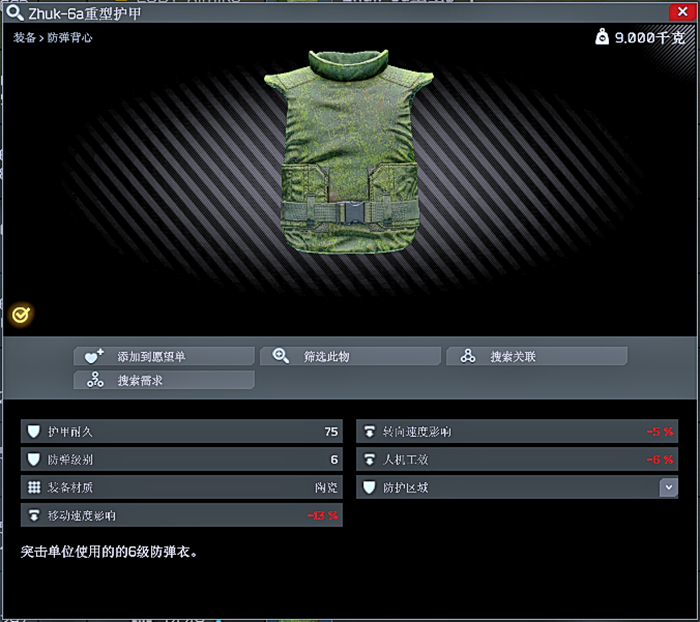Expand the 防护区域 dropdown arrow

click(668, 487)
